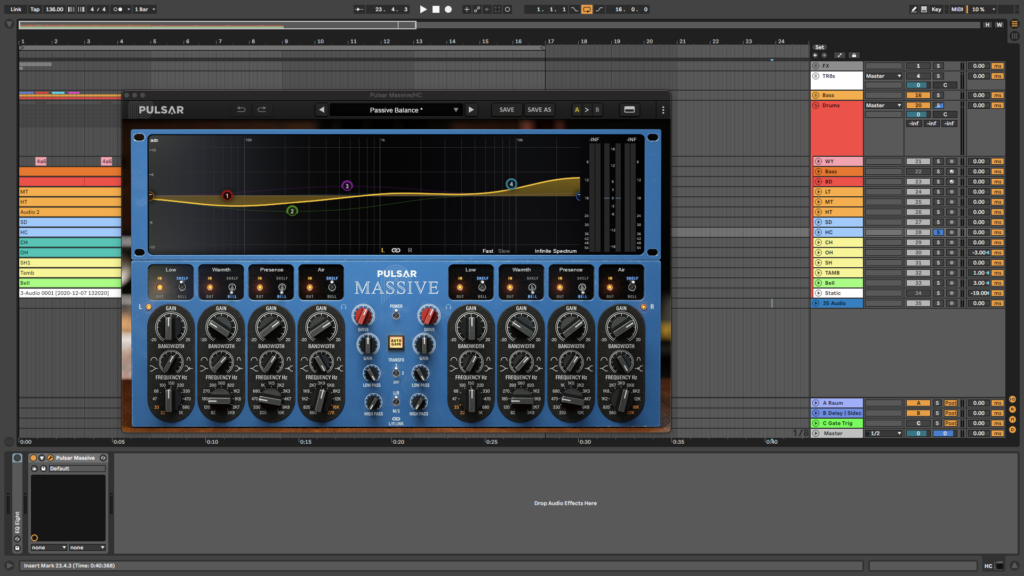Toggle the left channel Low band IN light
This screenshot has height=576, width=1024.
[x=159, y=287]
